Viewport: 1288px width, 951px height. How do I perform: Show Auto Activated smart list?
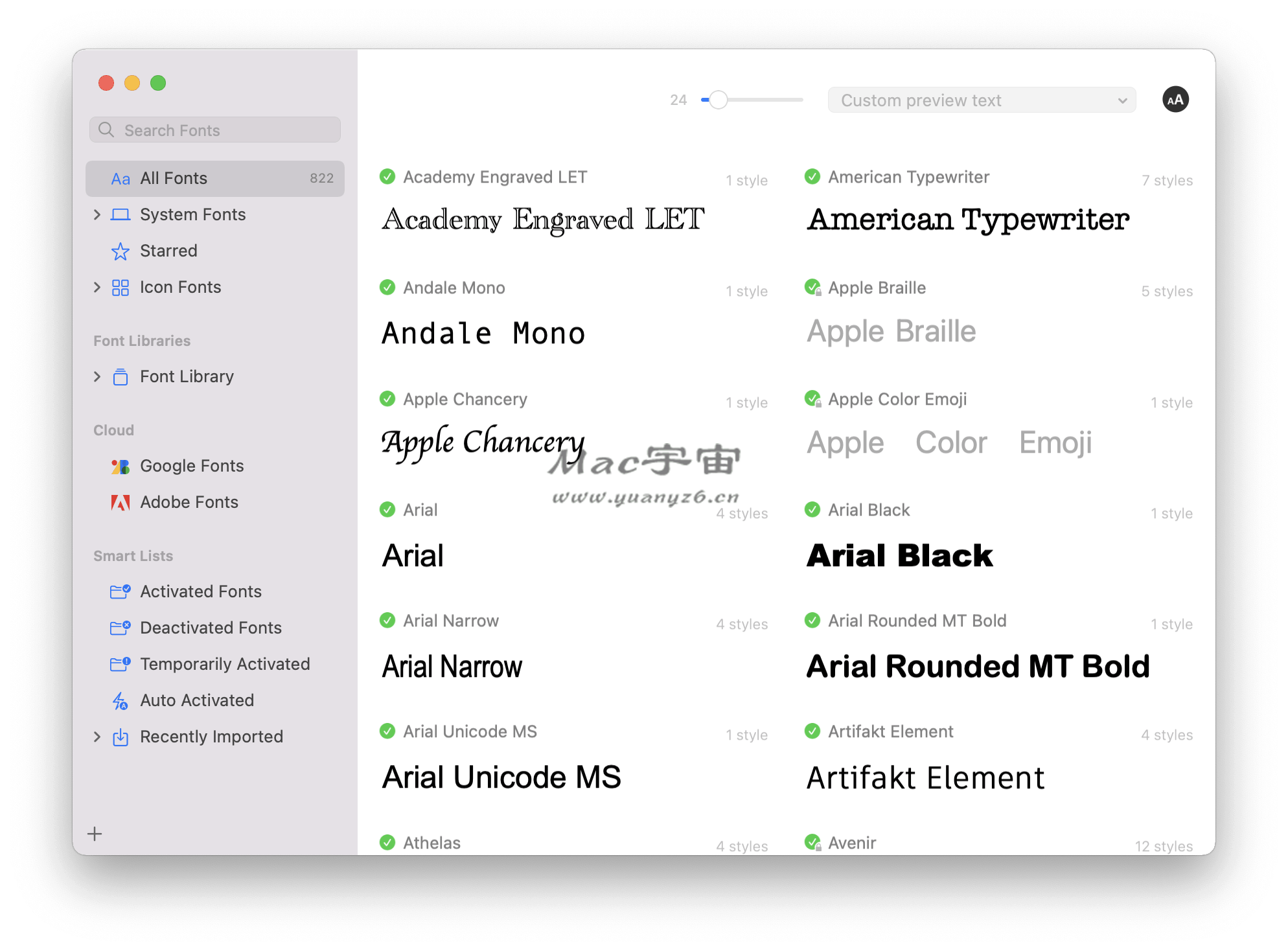click(215, 700)
